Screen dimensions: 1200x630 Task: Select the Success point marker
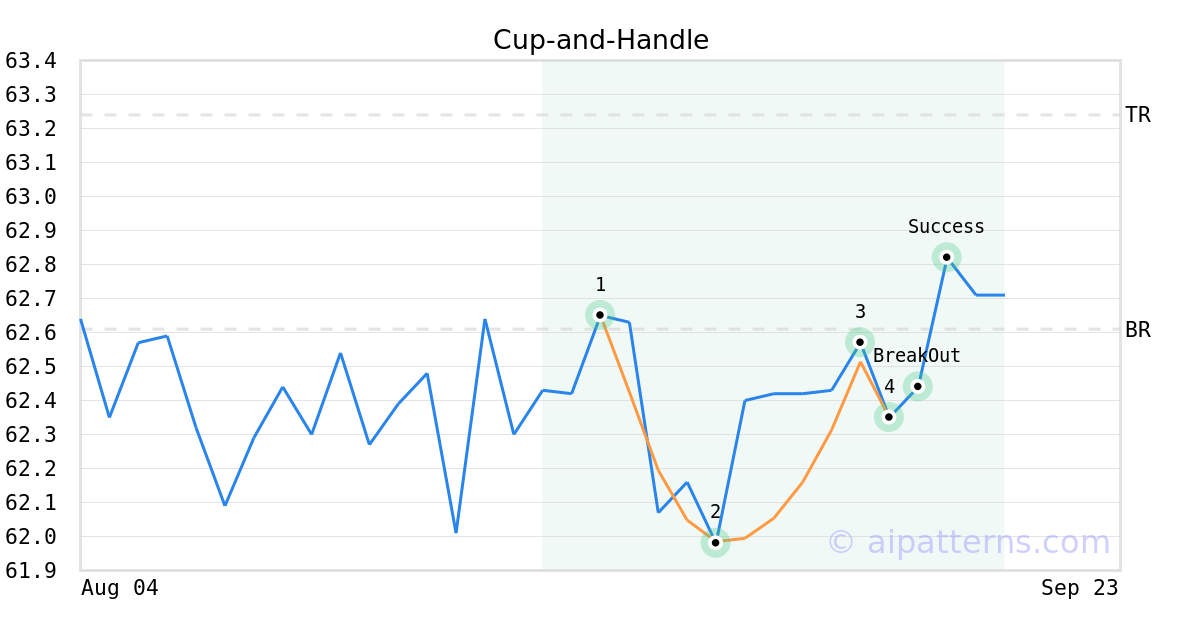point(946,257)
